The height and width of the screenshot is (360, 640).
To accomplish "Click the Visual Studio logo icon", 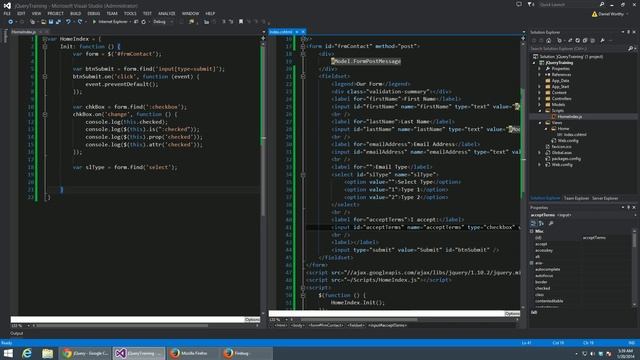I will coord(7,5).
